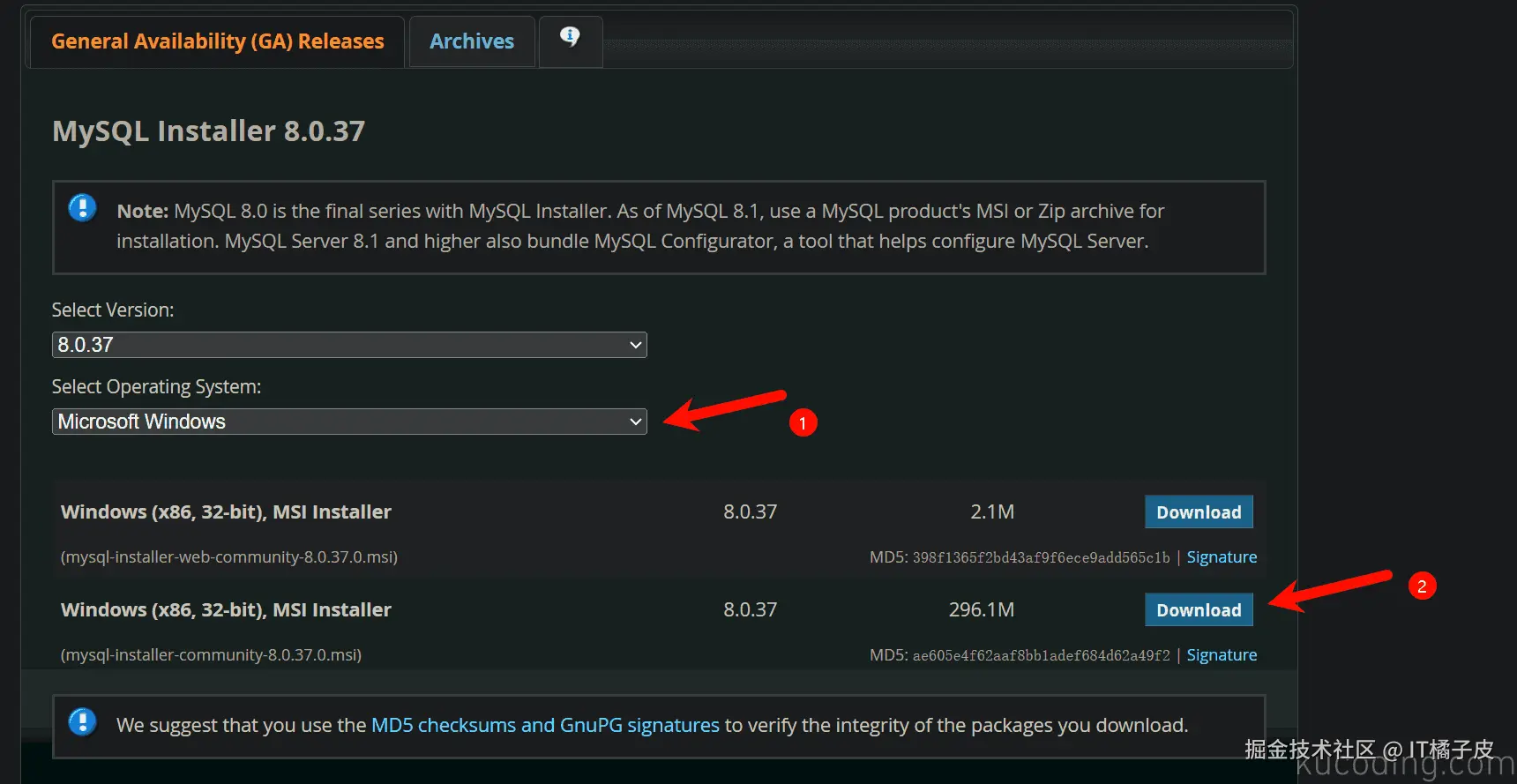Open Signature link for mysql-installer-community-8.0.37.0.msi
The image size is (1517, 784).
click(x=1222, y=655)
